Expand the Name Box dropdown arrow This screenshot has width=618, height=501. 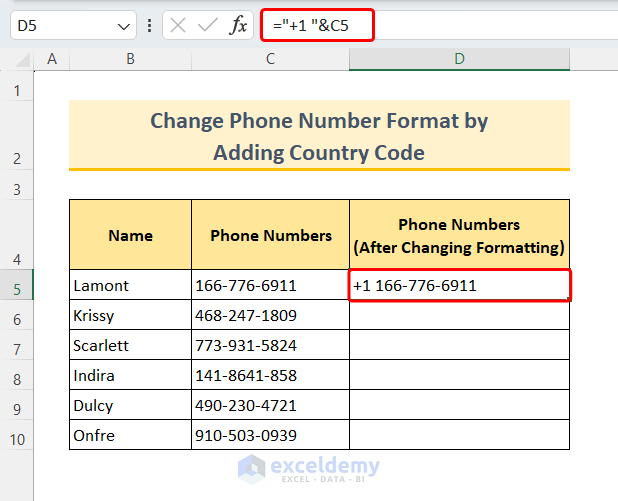click(123, 27)
